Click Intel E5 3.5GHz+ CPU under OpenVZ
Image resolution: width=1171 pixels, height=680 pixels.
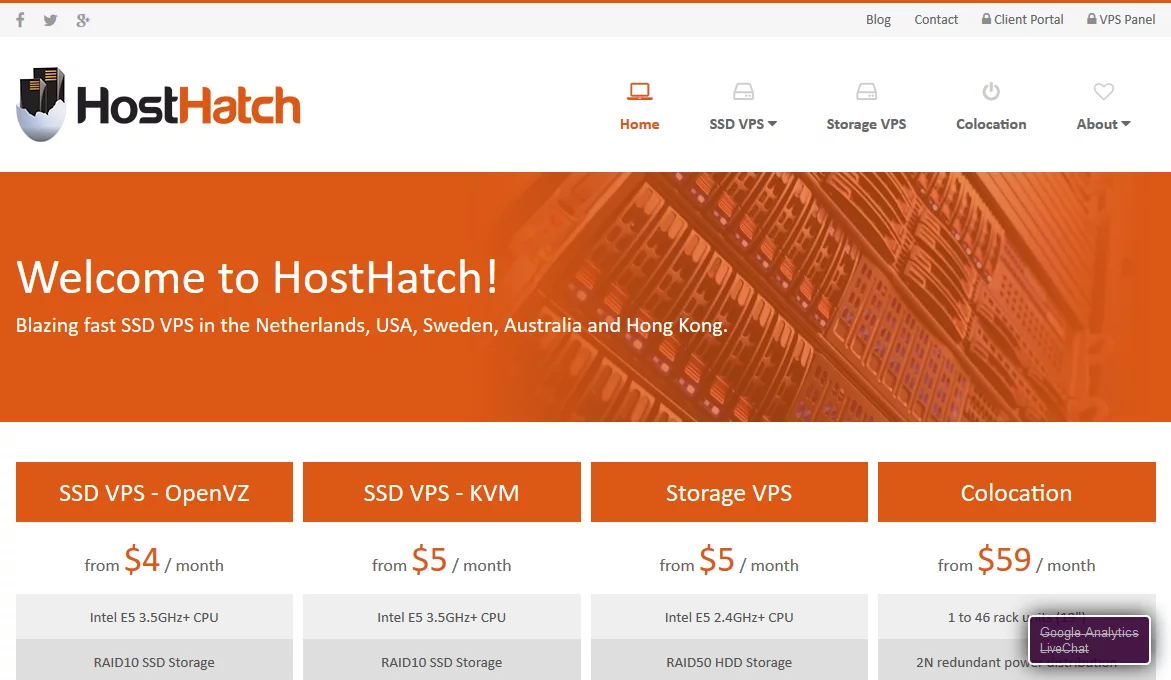tap(155, 617)
